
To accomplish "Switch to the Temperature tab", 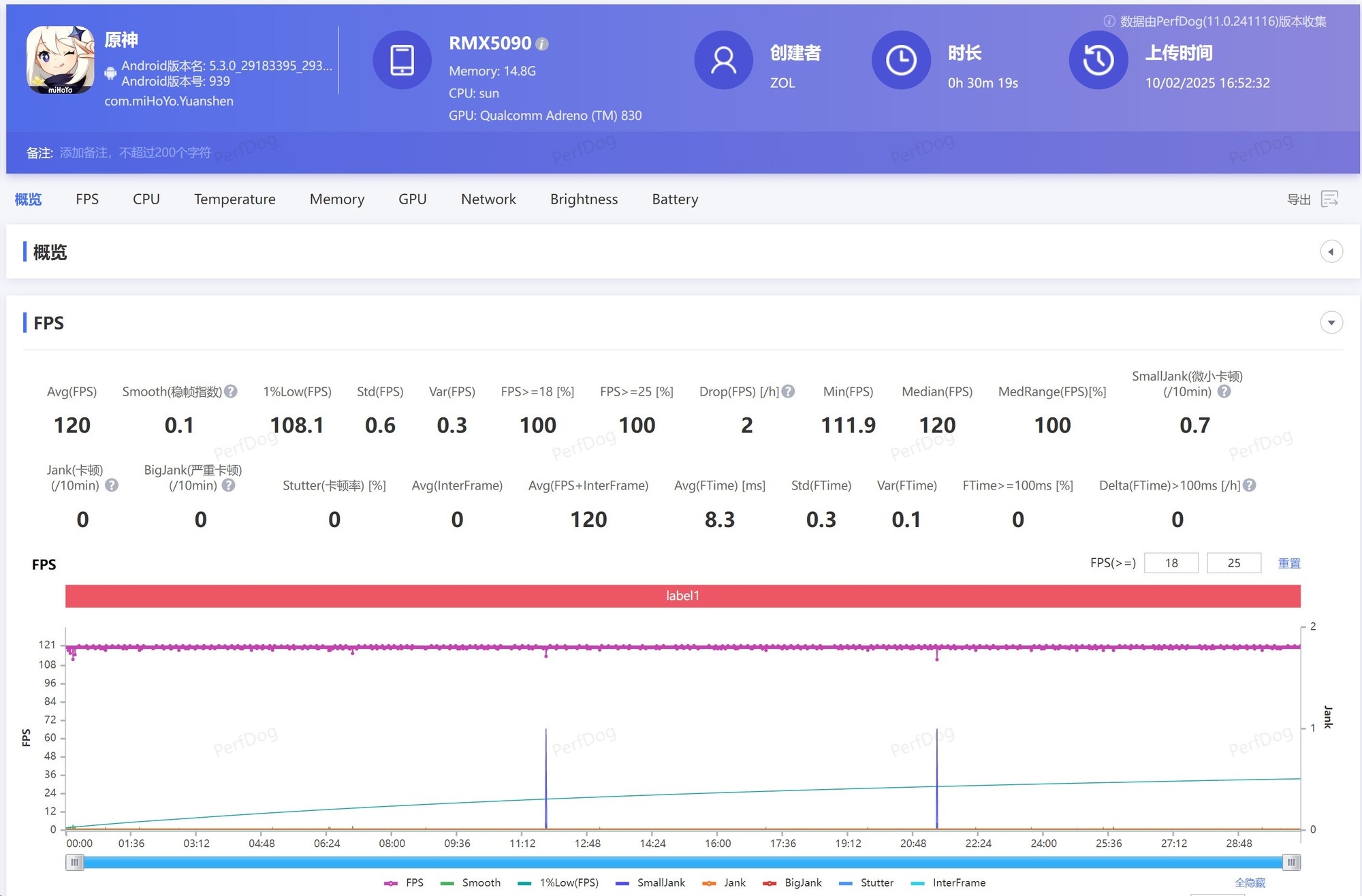I will point(234,199).
